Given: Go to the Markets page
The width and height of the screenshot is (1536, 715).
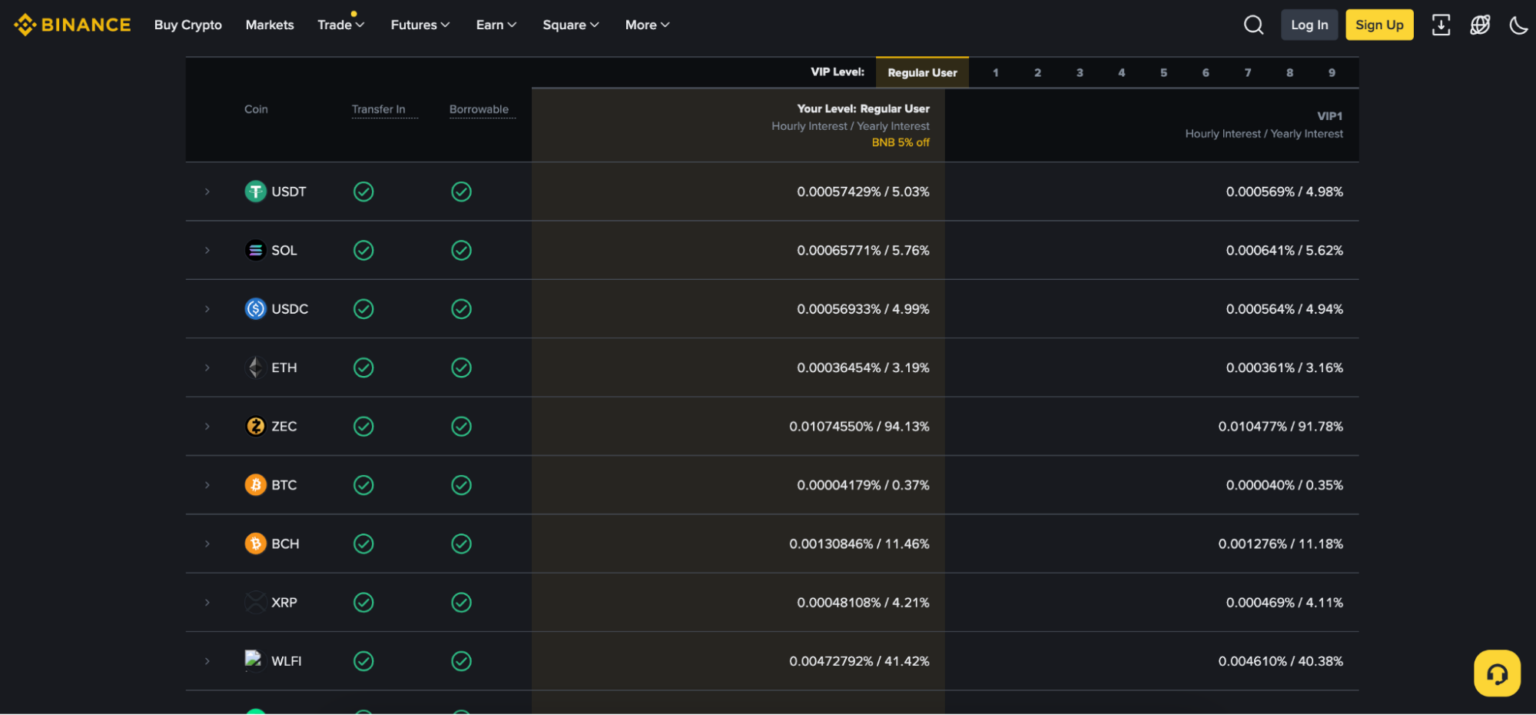Looking at the screenshot, I should tap(269, 25).
